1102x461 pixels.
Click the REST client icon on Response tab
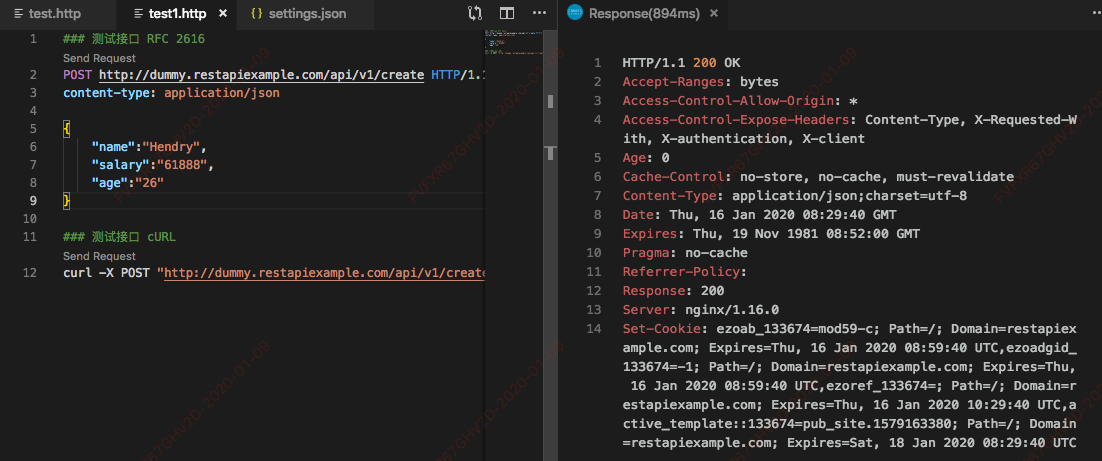click(x=574, y=13)
